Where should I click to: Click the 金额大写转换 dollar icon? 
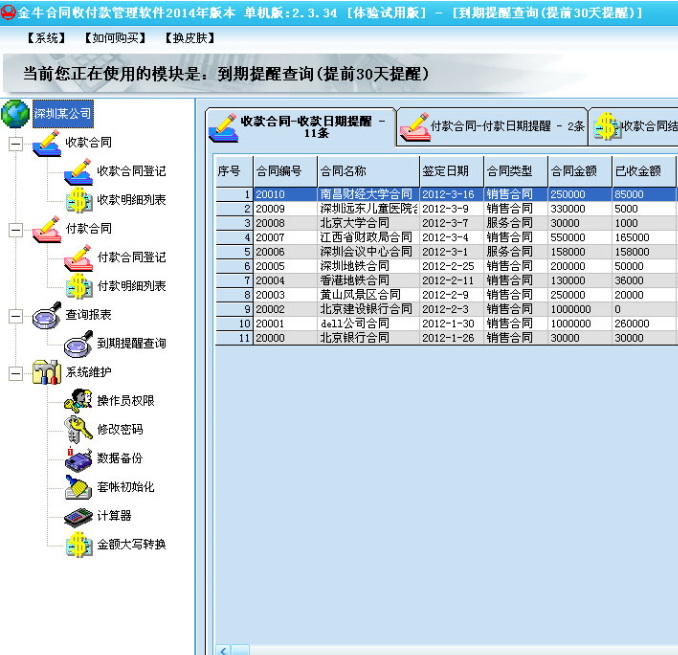pos(79,544)
